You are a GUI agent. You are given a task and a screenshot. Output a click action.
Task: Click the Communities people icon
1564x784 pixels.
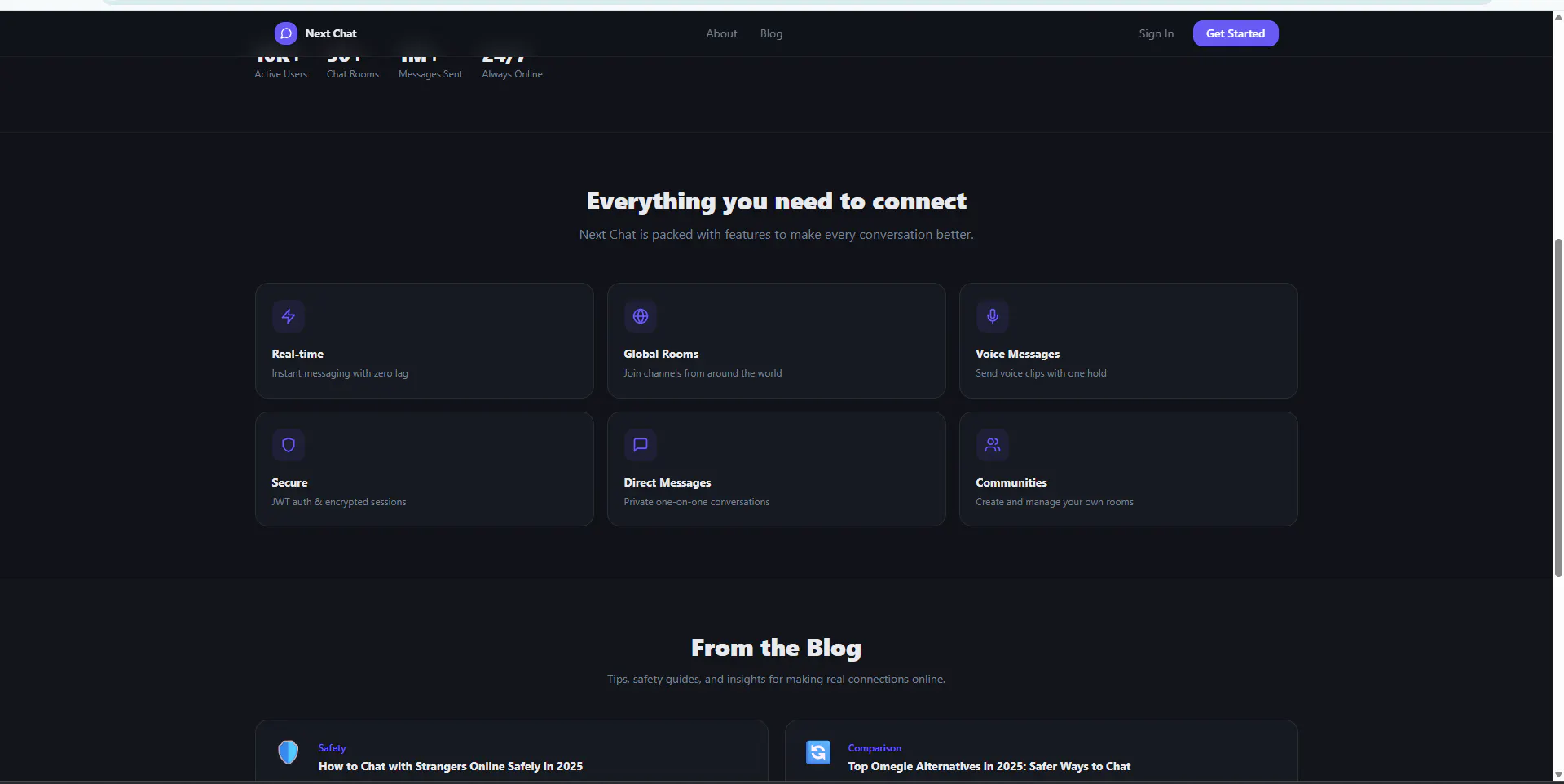click(x=993, y=445)
